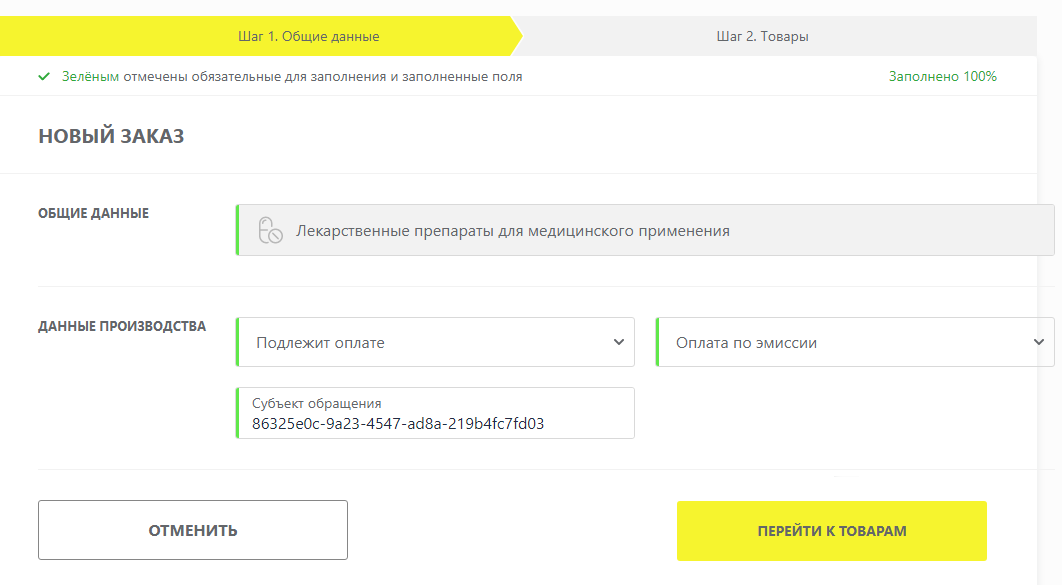Expand the chevron on the payment status selector
The image size is (1062, 585).
click(620, 341)
